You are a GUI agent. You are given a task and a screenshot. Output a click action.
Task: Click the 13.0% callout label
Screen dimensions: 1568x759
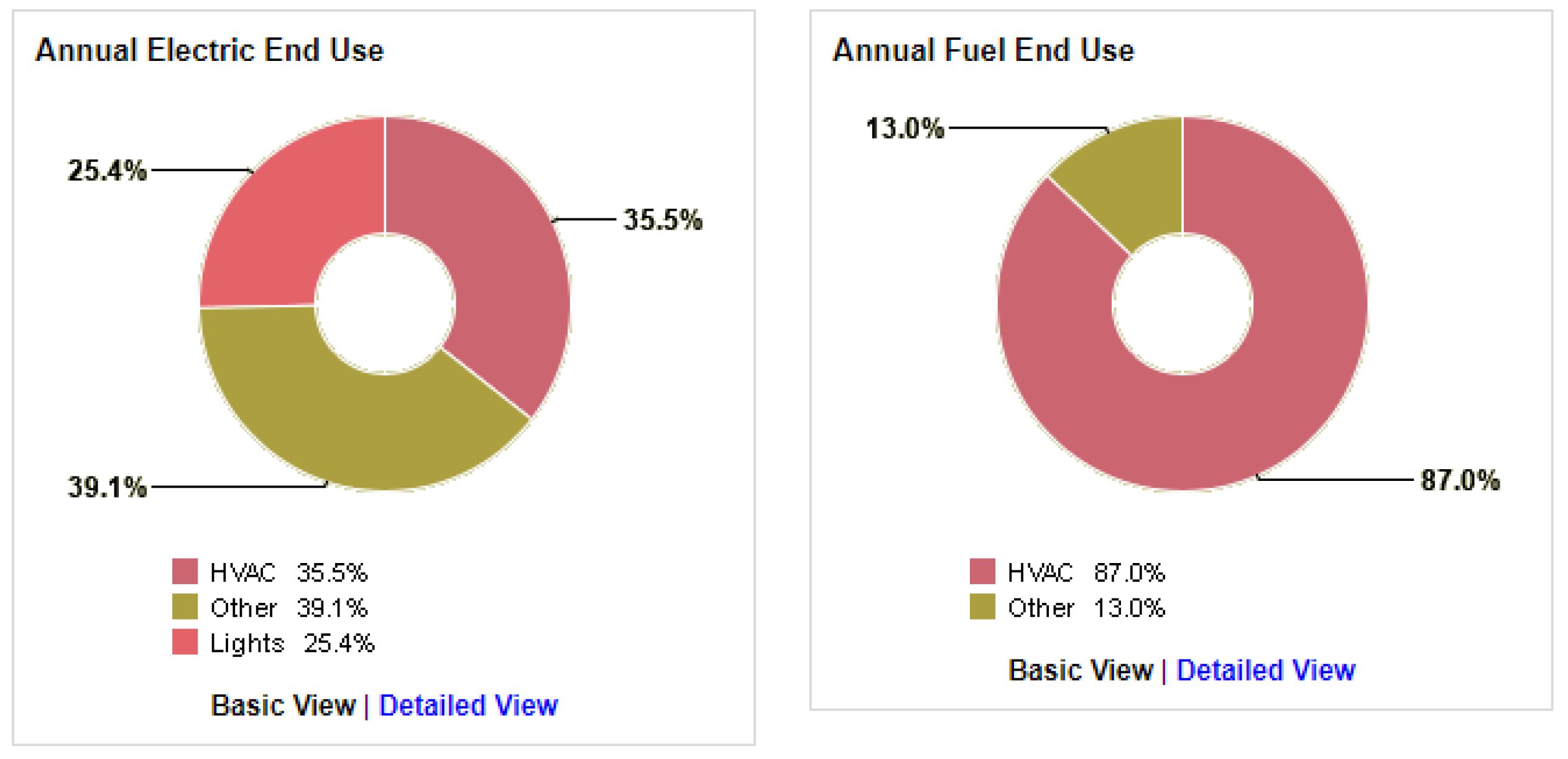point(905,129)
